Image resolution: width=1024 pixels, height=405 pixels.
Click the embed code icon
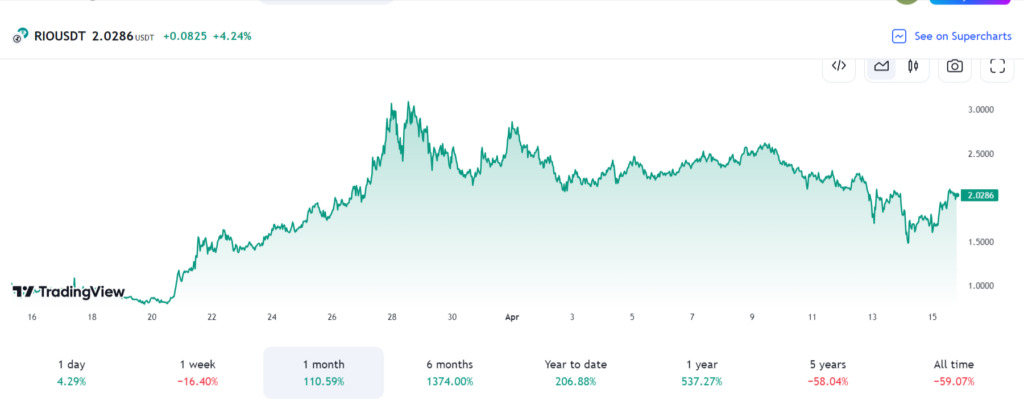(x=839, y=66)
